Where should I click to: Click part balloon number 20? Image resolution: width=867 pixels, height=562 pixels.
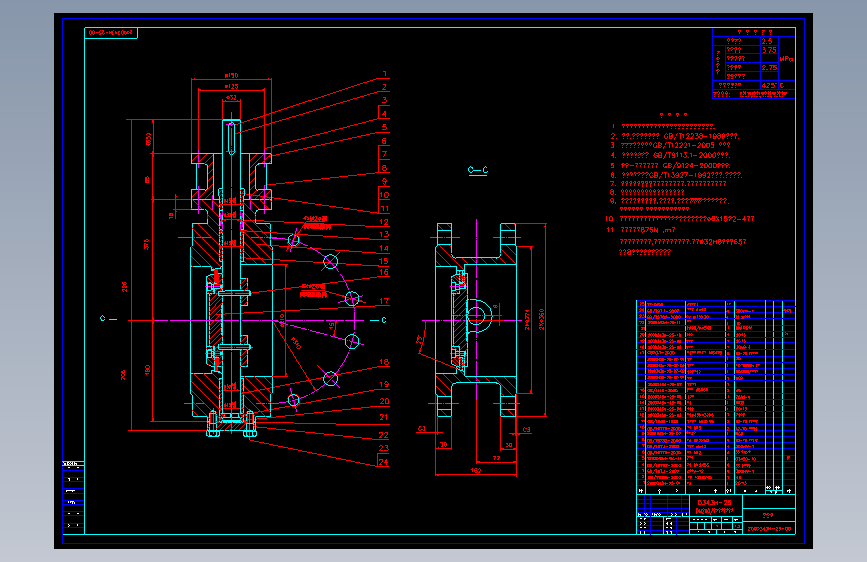[x=384, y=401]
